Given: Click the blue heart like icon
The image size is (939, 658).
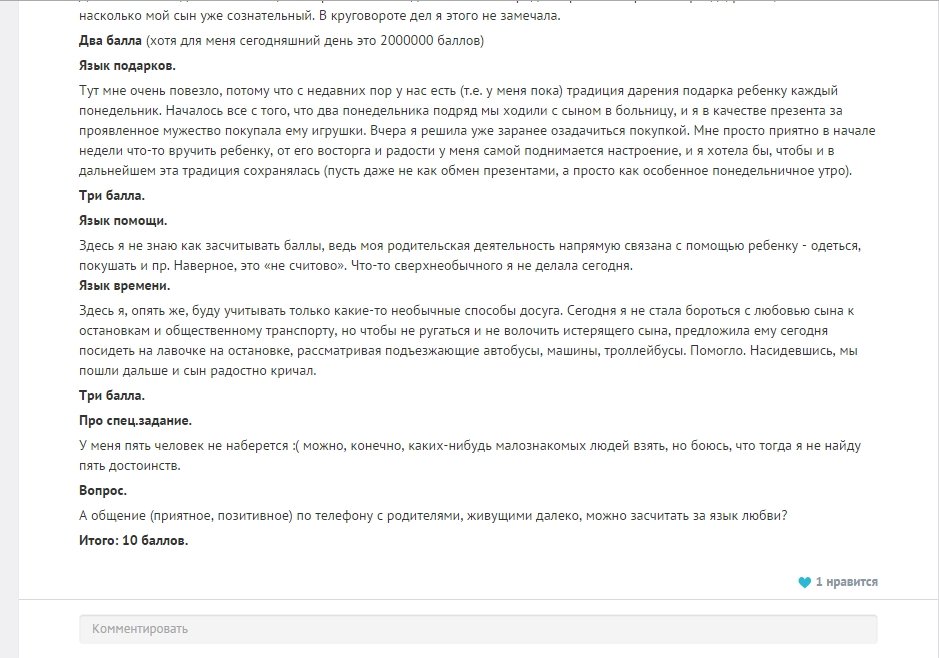Looking at the screenshot, I should (x=804, y=582).
